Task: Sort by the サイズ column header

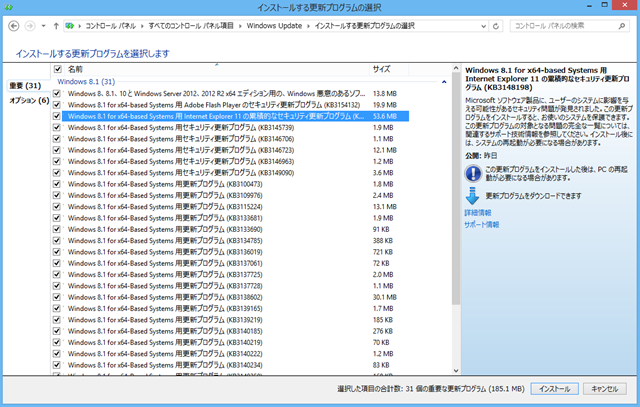Action: coord(381,69)
